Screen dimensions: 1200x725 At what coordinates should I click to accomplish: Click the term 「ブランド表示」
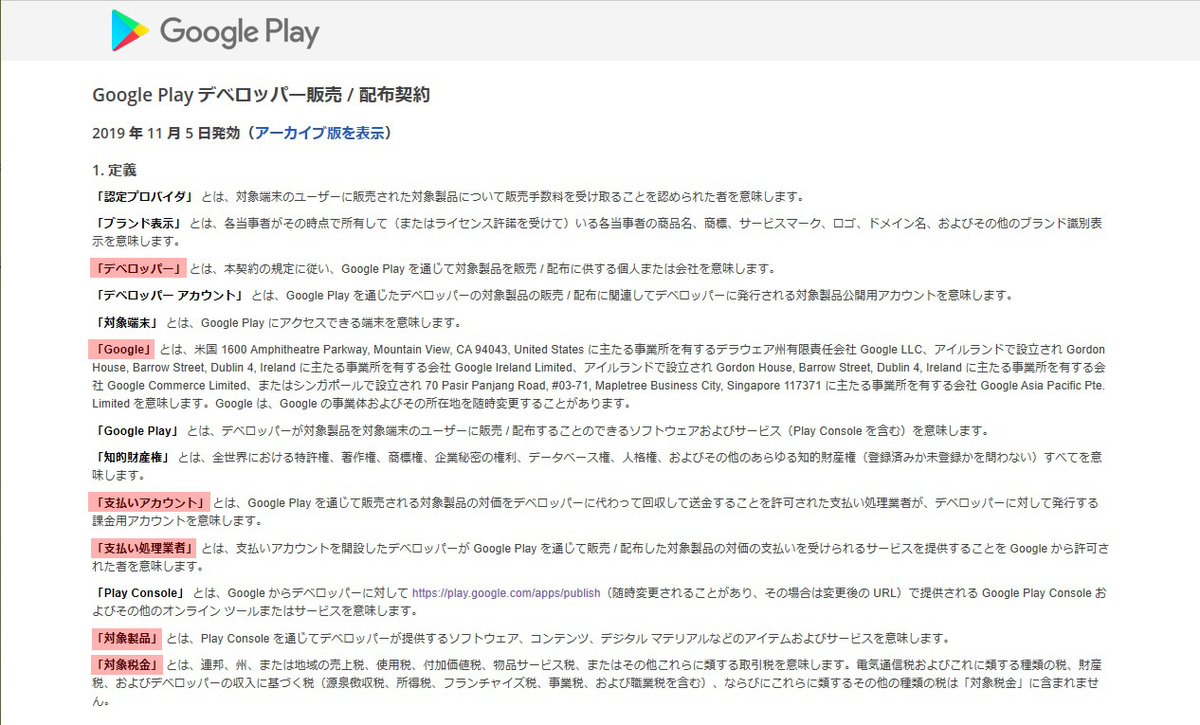click(x=138, y=223)
